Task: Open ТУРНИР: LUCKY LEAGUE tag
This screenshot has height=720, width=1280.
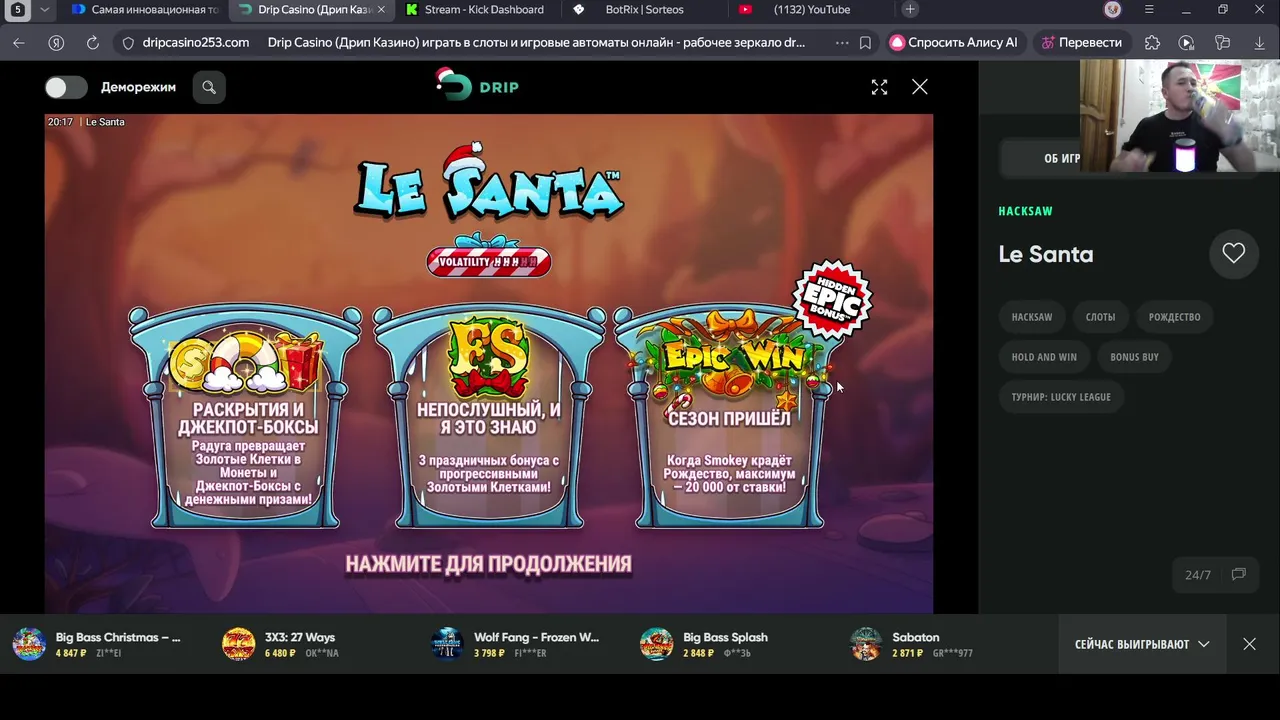Action: (x=1061, y=397)
